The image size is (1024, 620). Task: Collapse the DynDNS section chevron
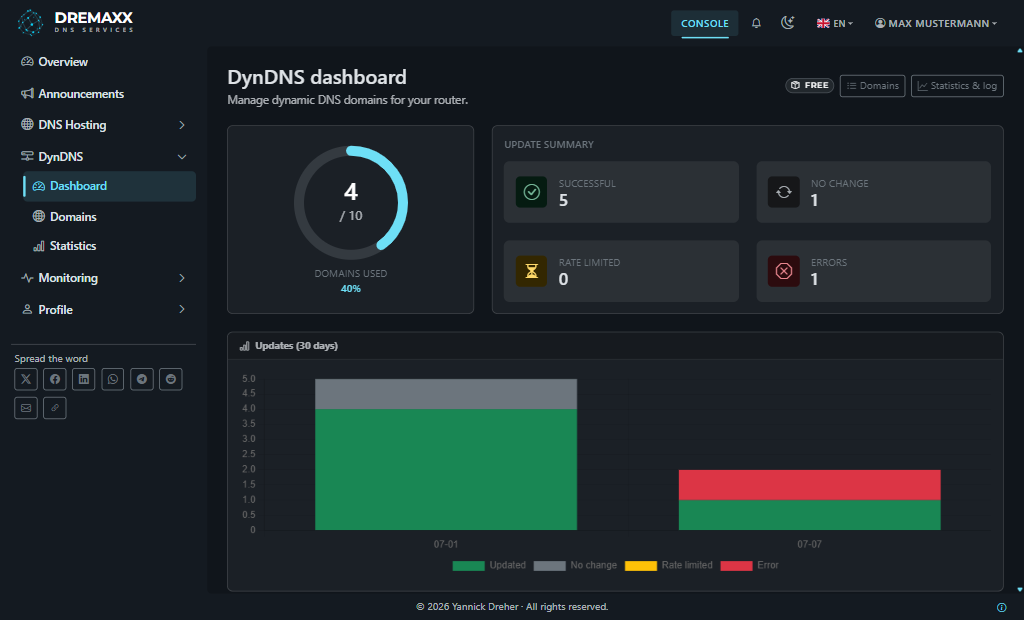tap(182, 157)
